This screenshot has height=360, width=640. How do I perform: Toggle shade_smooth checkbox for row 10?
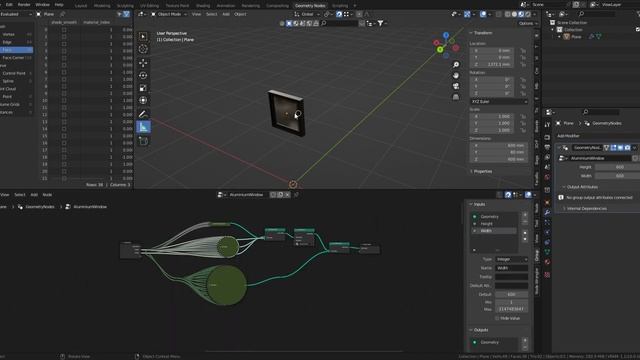click(64, 100)
